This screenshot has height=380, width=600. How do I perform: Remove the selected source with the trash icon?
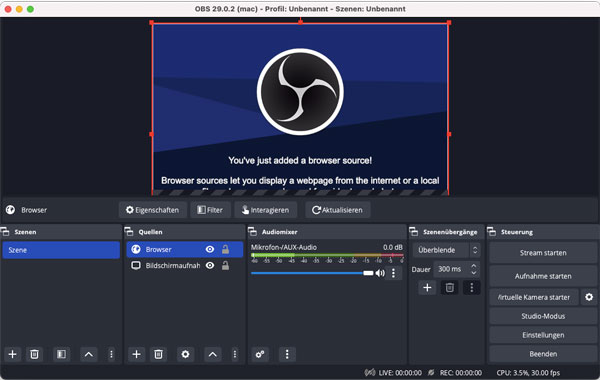[158, 354]
